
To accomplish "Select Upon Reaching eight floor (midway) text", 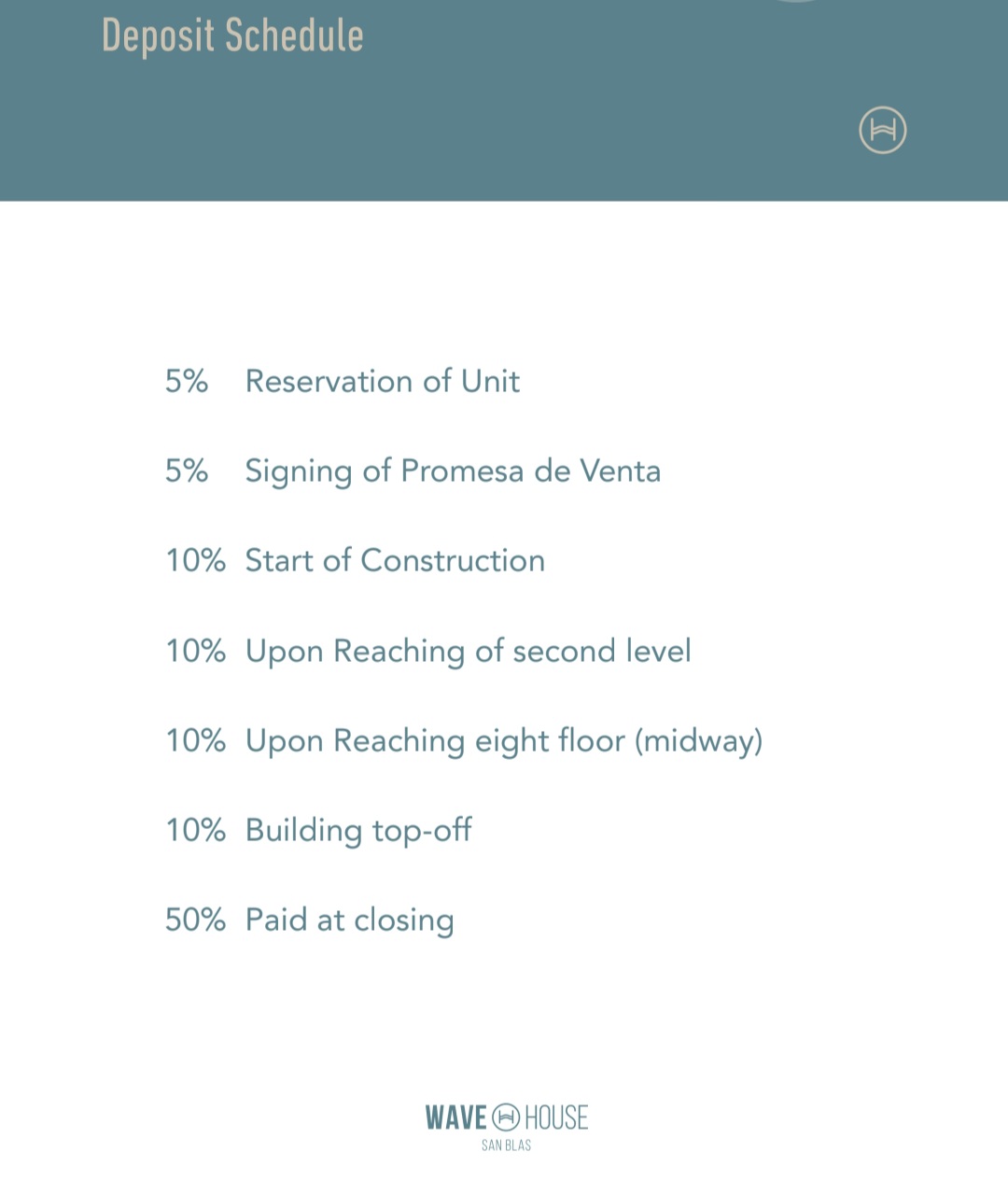I will point(503,740).
